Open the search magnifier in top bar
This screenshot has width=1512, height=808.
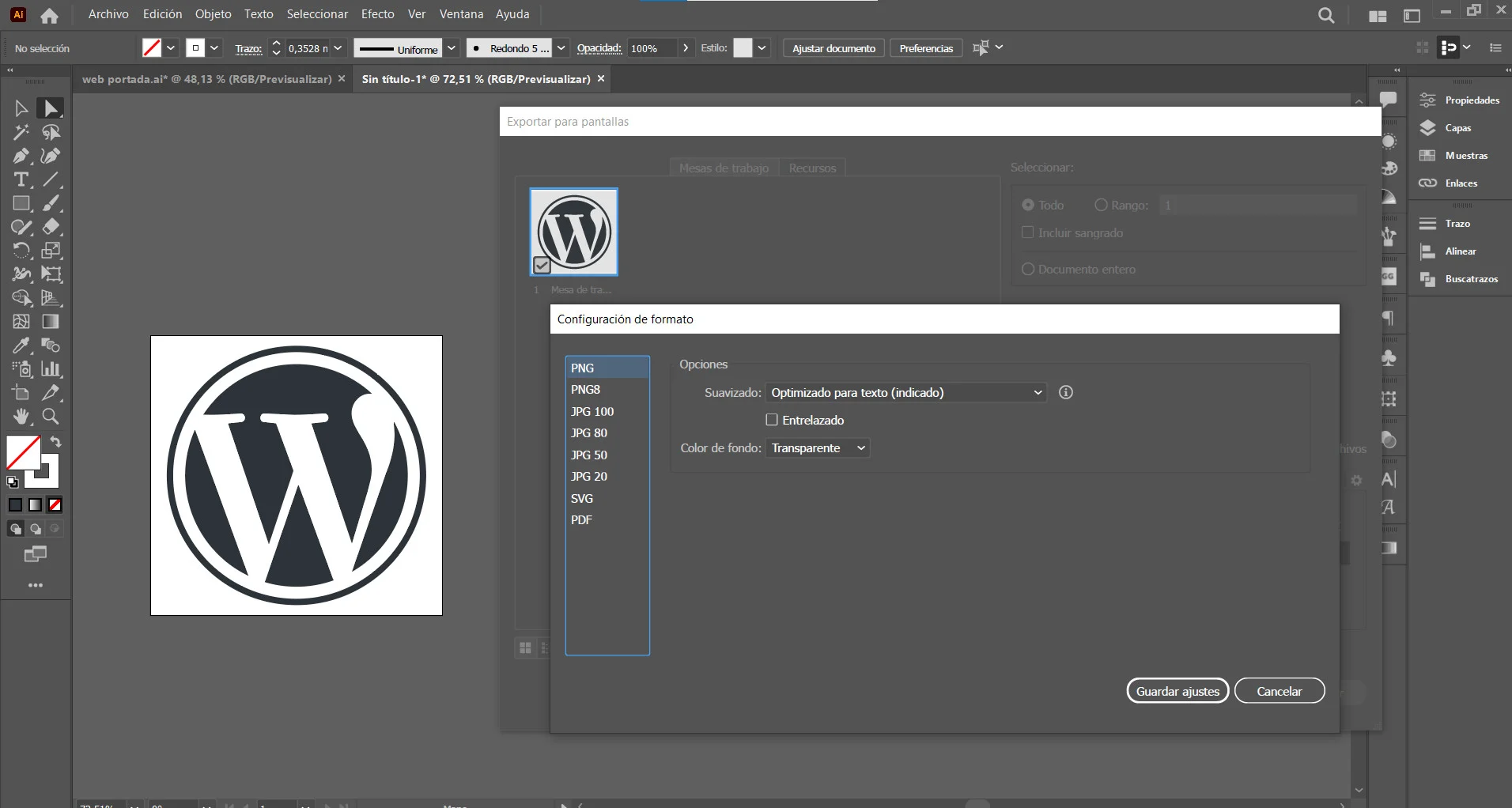coord(1326,15)
